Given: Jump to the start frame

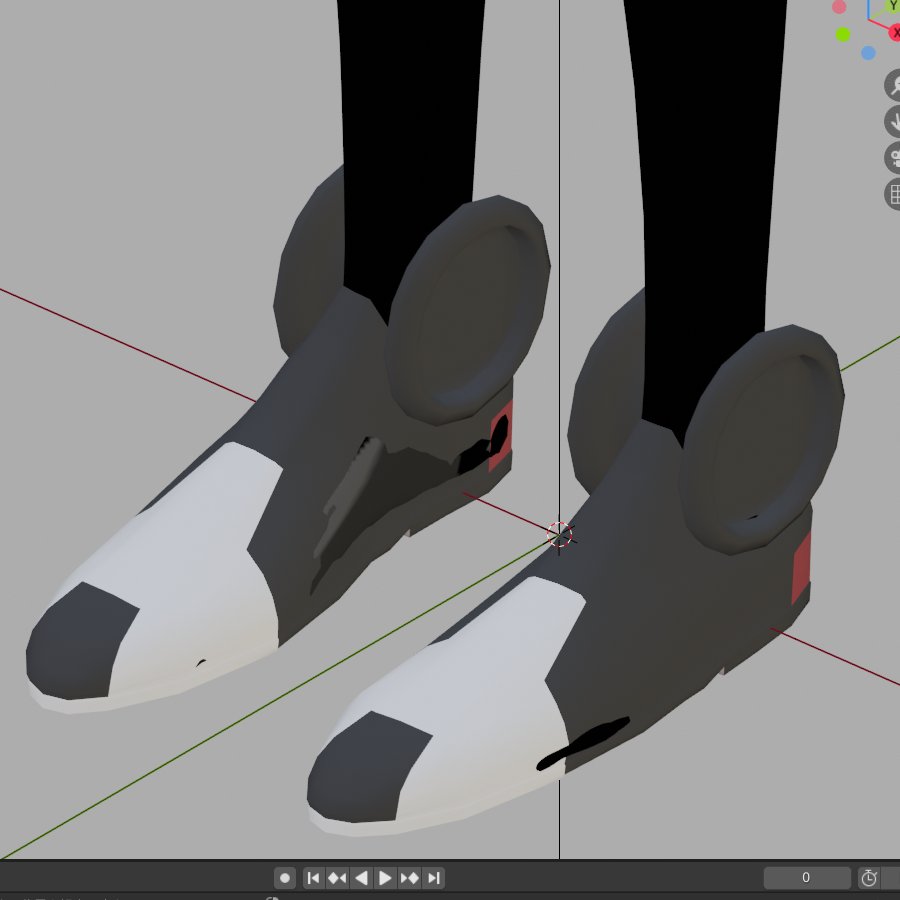Looking at the screenshot, I should [x=313, y=878].
